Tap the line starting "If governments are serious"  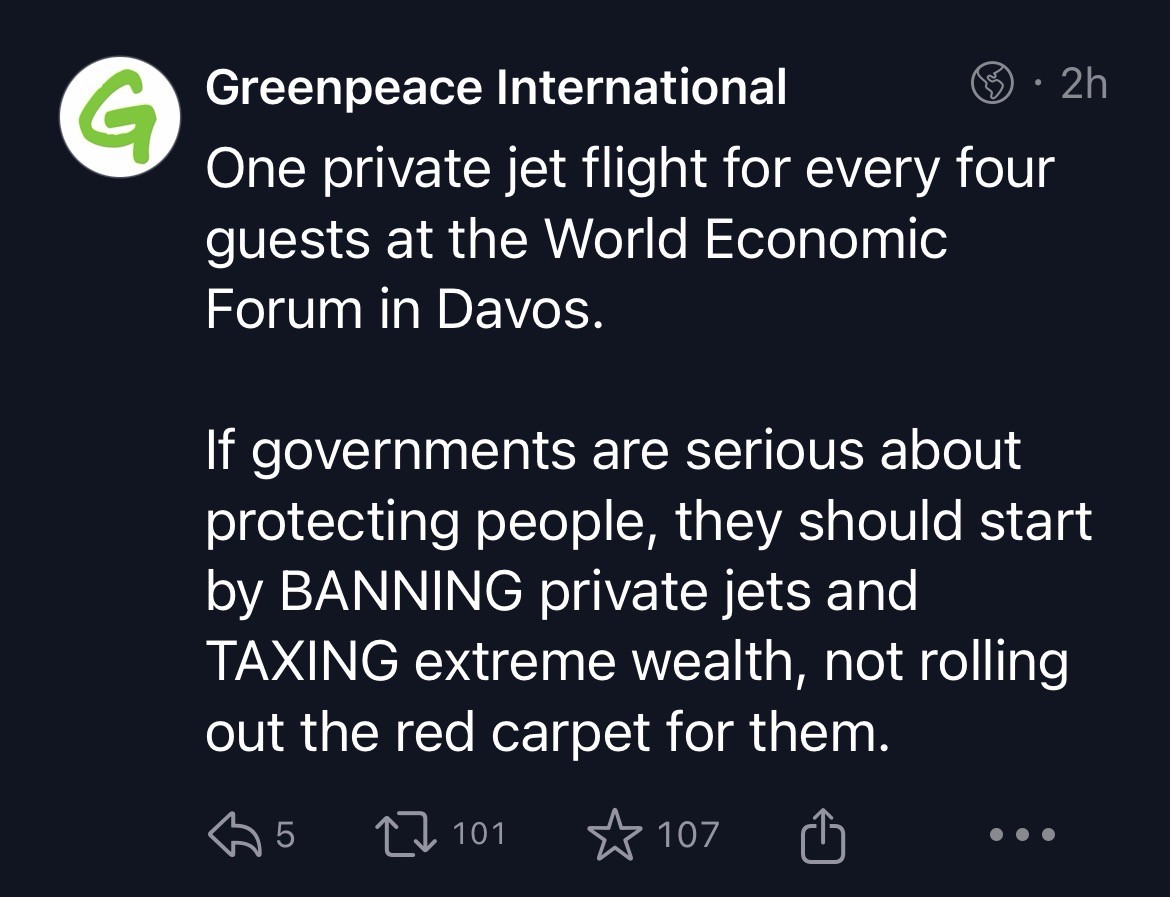click(x=612, y=451)
